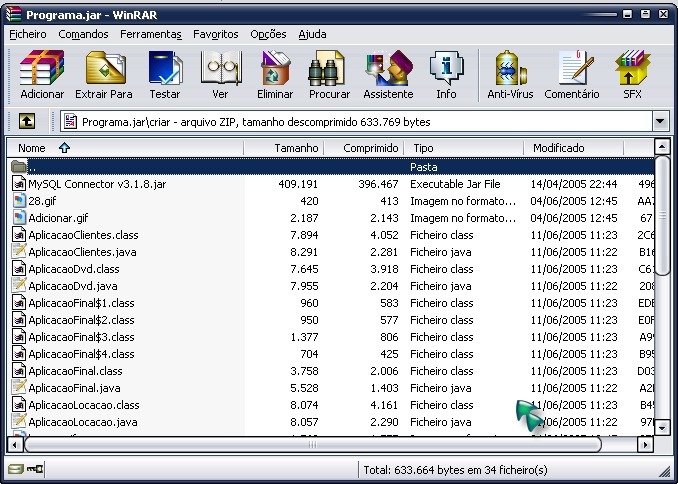Click the vertical scrollbar up arrow
This screenshot has height=484, width=678.
coord(662,147)
